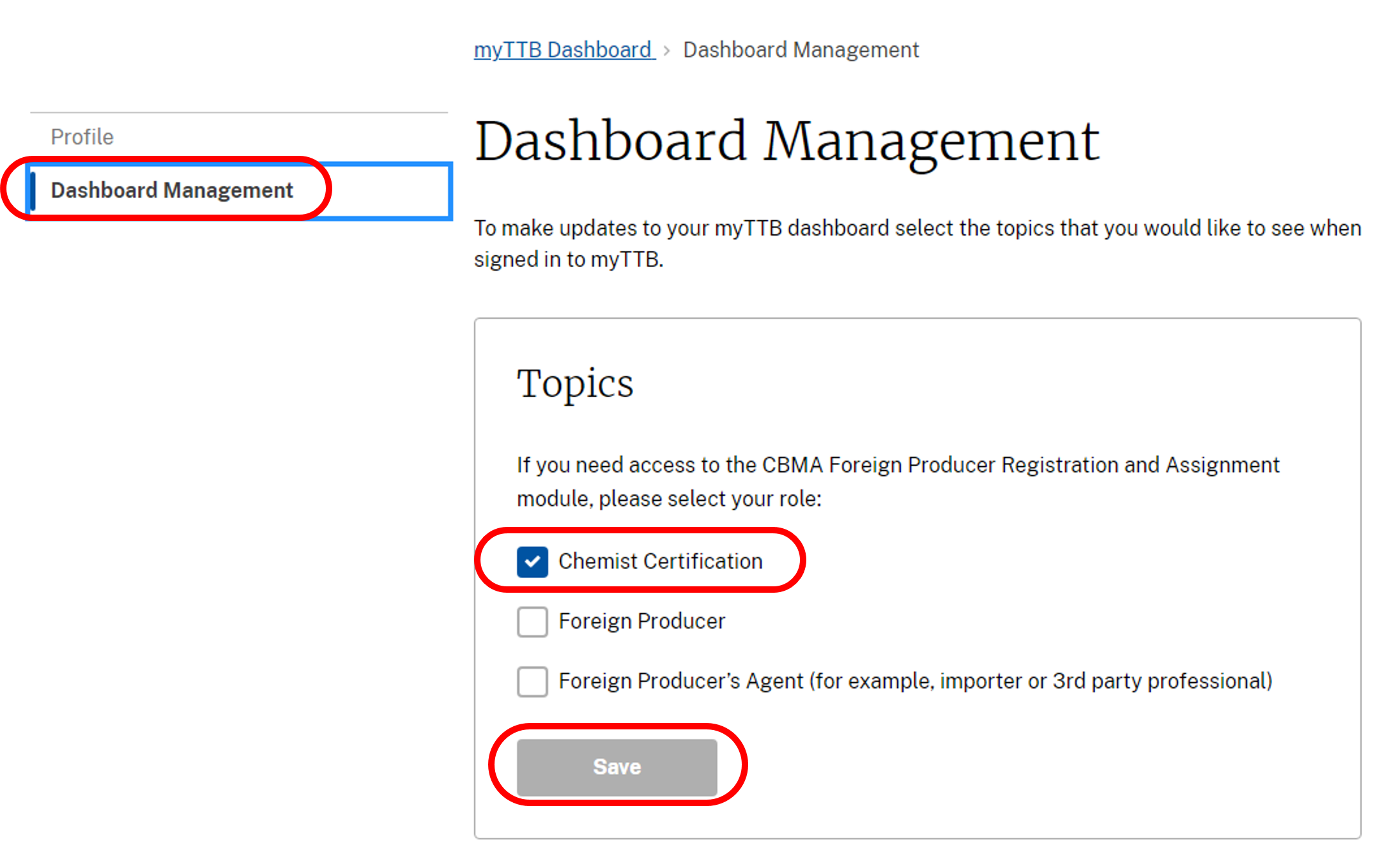Select Profile in the side navigation

[82, 137]
